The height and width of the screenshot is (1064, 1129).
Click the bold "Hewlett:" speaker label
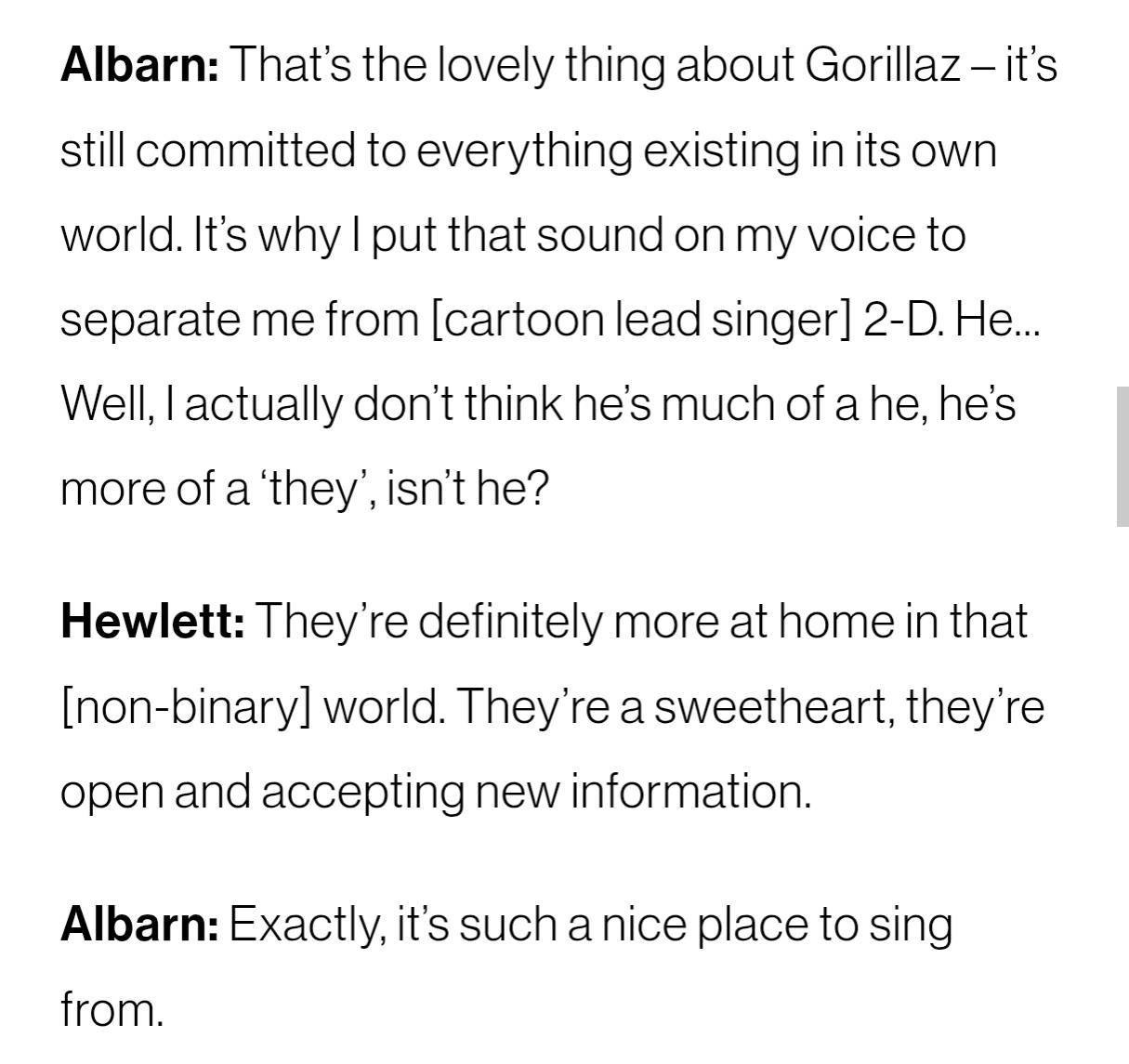[x=152, y=621]
